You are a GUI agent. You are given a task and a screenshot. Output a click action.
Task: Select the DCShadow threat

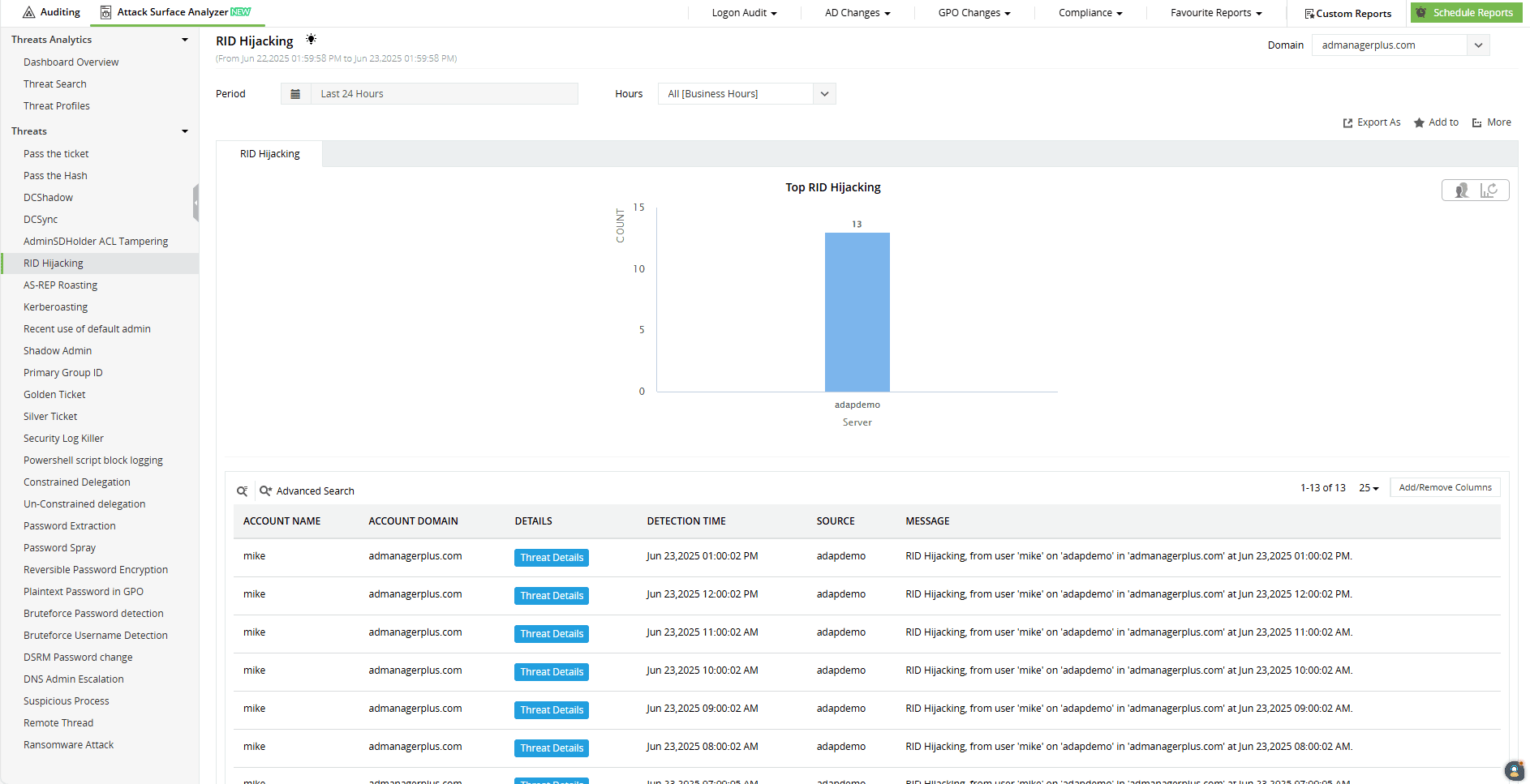tap(48, 198)
